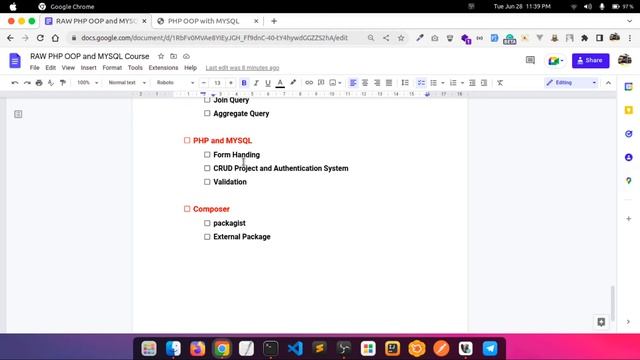Run spelling and grammar check icon
Screen dimensions: 640x360
click(51, 83)
